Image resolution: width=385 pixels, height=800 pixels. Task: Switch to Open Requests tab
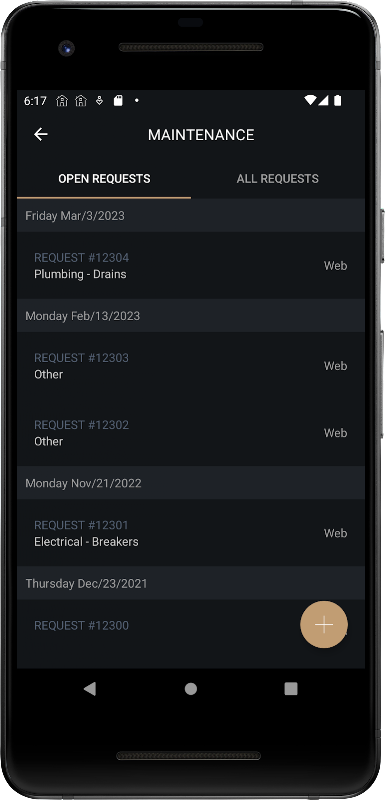[x=104, y=179]
